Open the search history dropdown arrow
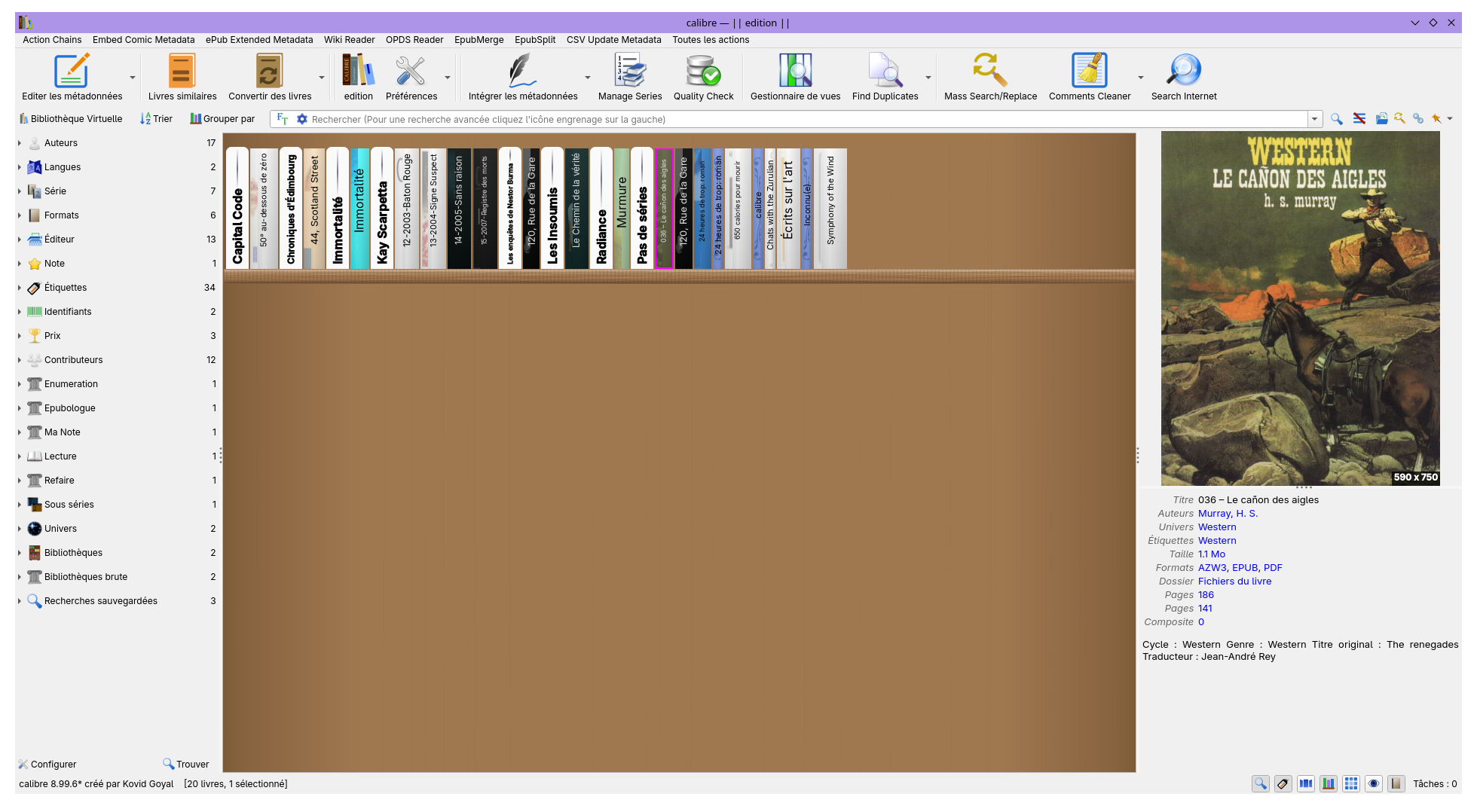The image size is (1477, 812). coord(1315,119)
